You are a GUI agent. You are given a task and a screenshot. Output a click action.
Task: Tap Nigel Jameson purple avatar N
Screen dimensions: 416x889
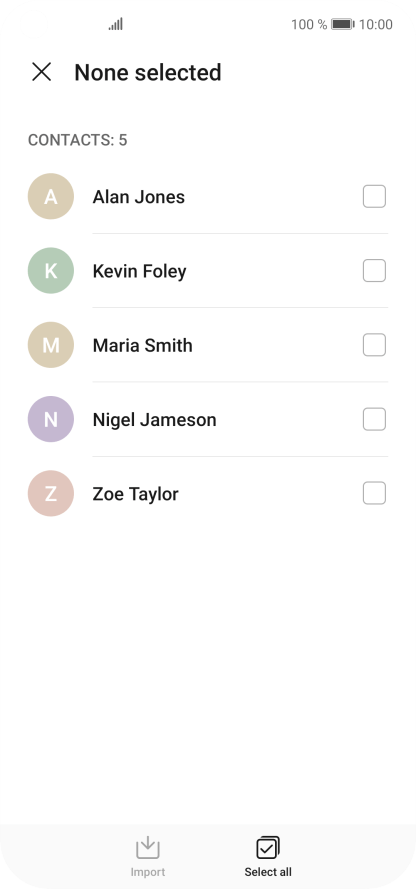click(51, 419)
